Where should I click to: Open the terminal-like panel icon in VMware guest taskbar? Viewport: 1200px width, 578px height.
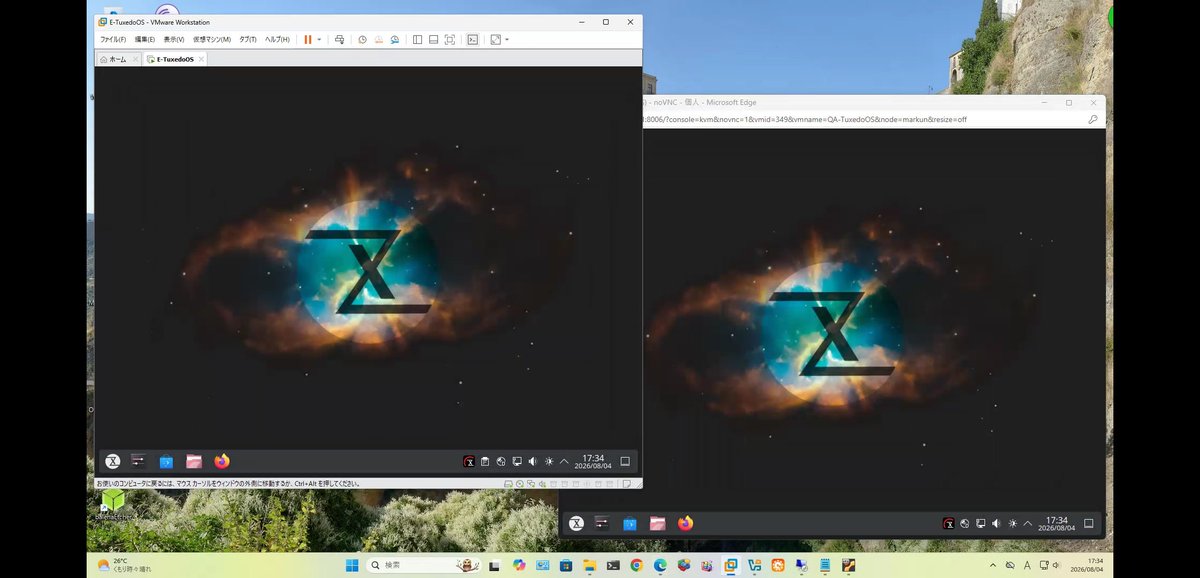point(139,461)
